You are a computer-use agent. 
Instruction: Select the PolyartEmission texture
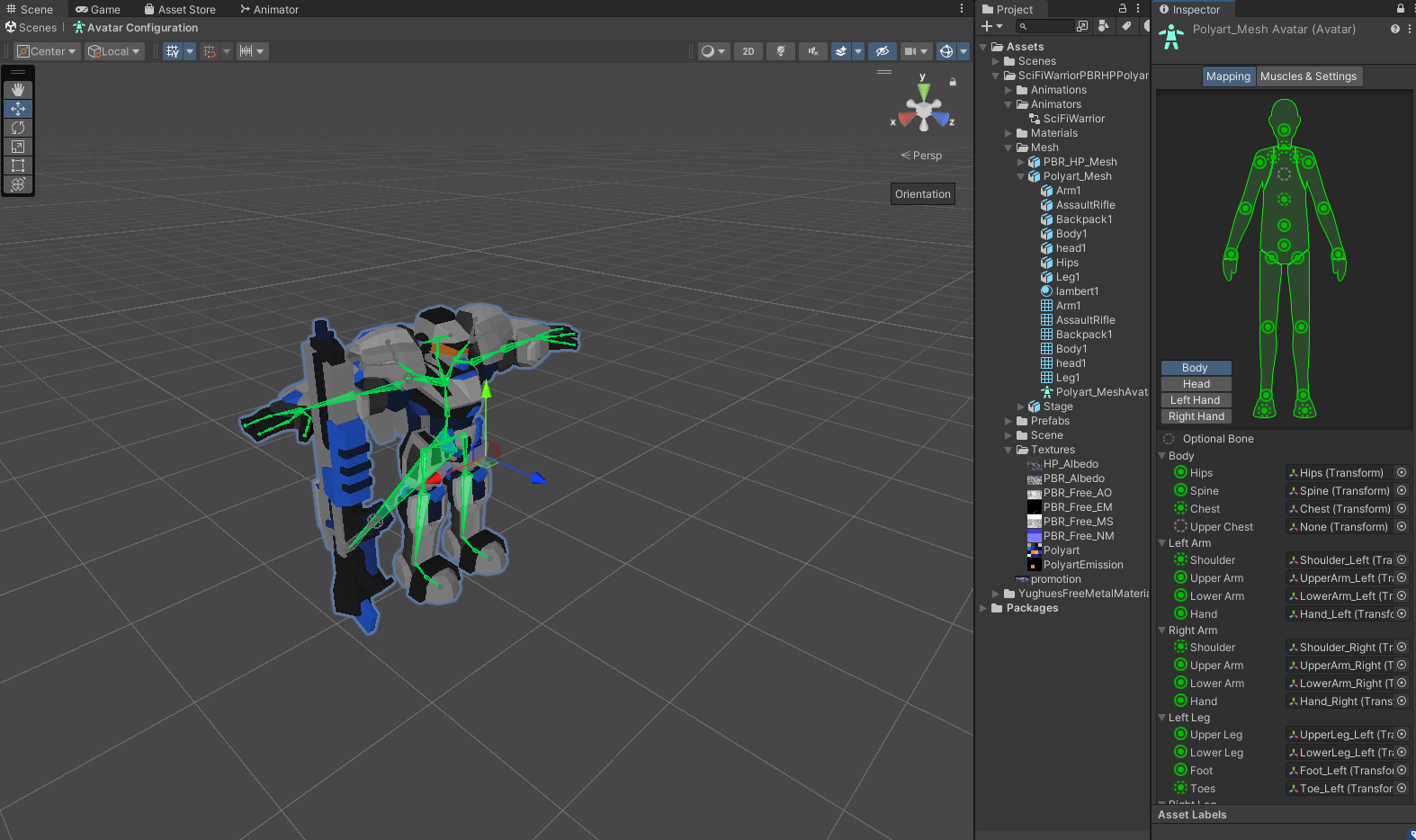point(1076,565)
